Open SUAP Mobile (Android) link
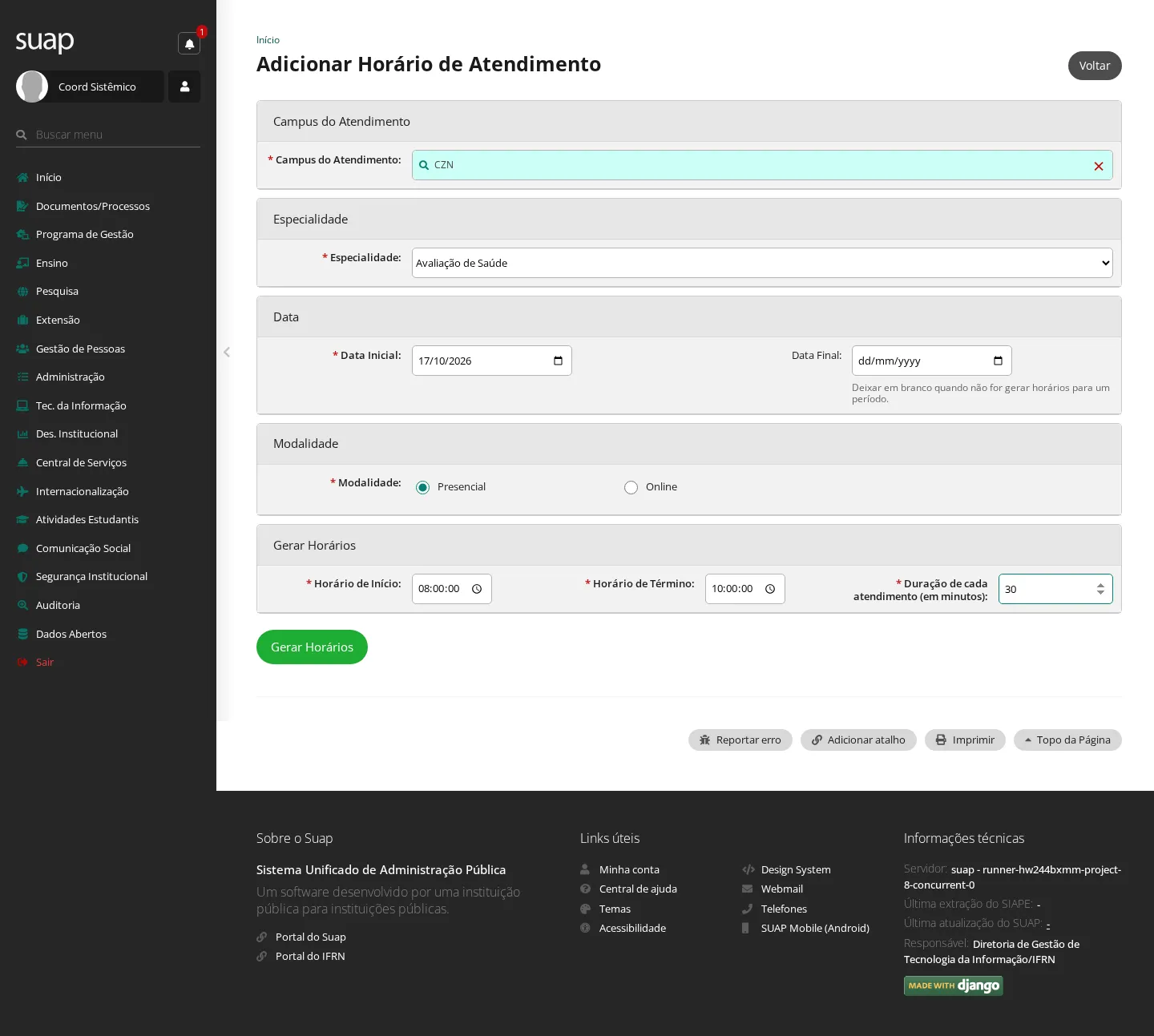Image resolution: width=1154 pixels, height=1036 pixels. (x=815, y=928)
